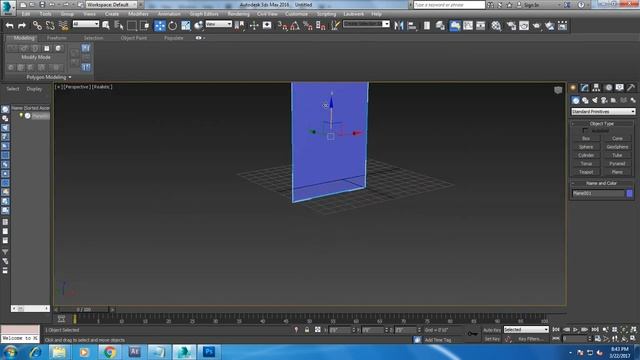Toggle the Angle Snap button

[x=295, y=26]
